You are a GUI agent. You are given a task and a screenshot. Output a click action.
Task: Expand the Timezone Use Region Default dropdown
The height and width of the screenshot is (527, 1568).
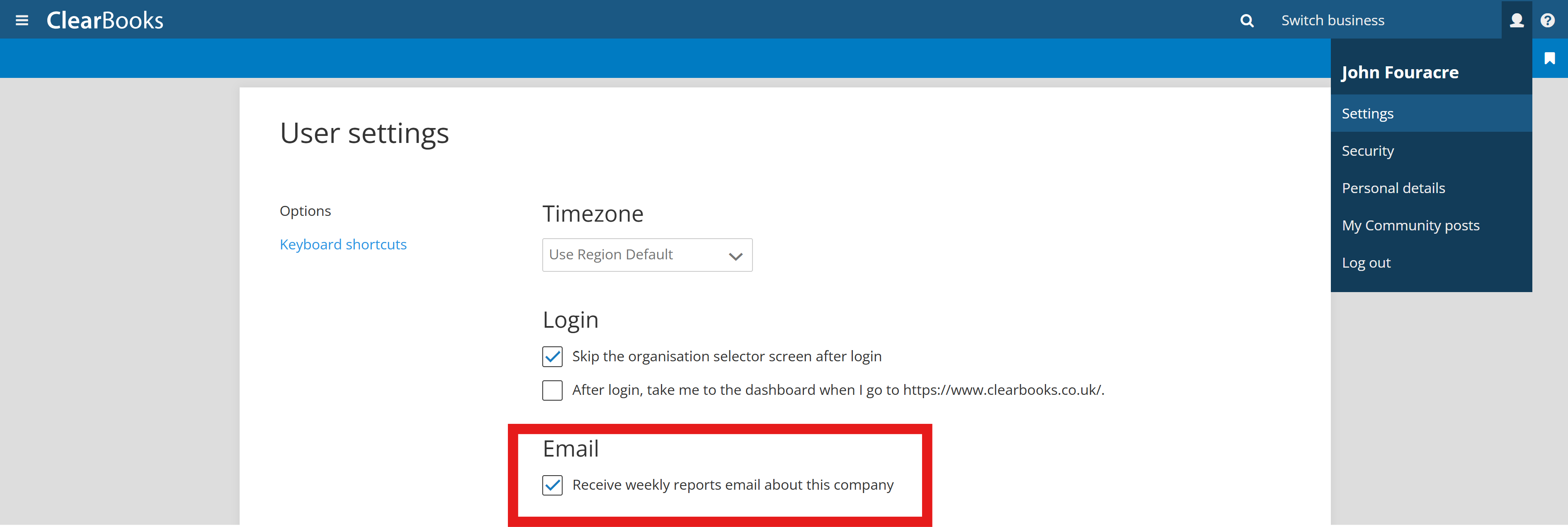[x=647, y=255]
